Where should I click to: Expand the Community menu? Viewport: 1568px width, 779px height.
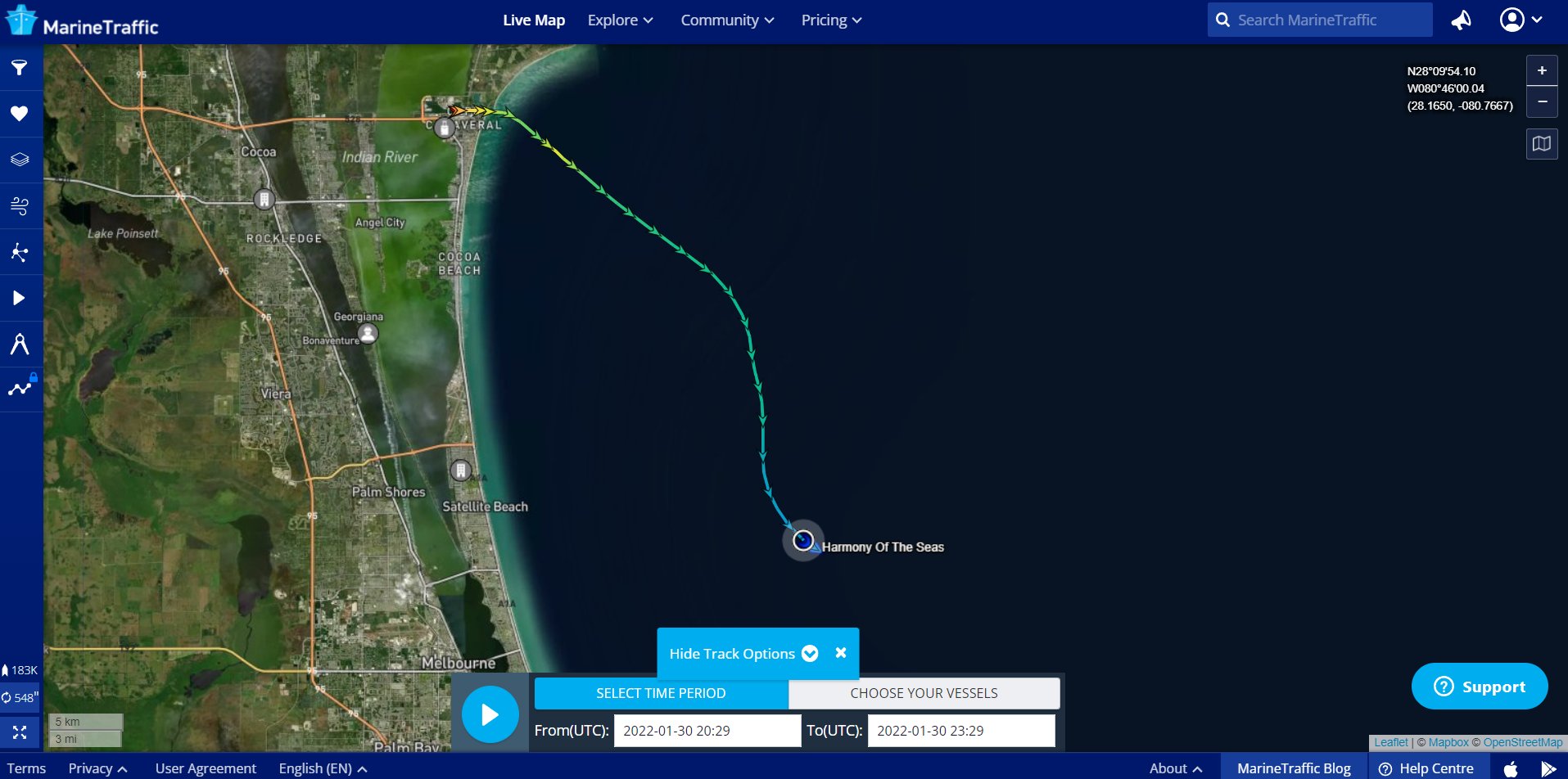727,20
